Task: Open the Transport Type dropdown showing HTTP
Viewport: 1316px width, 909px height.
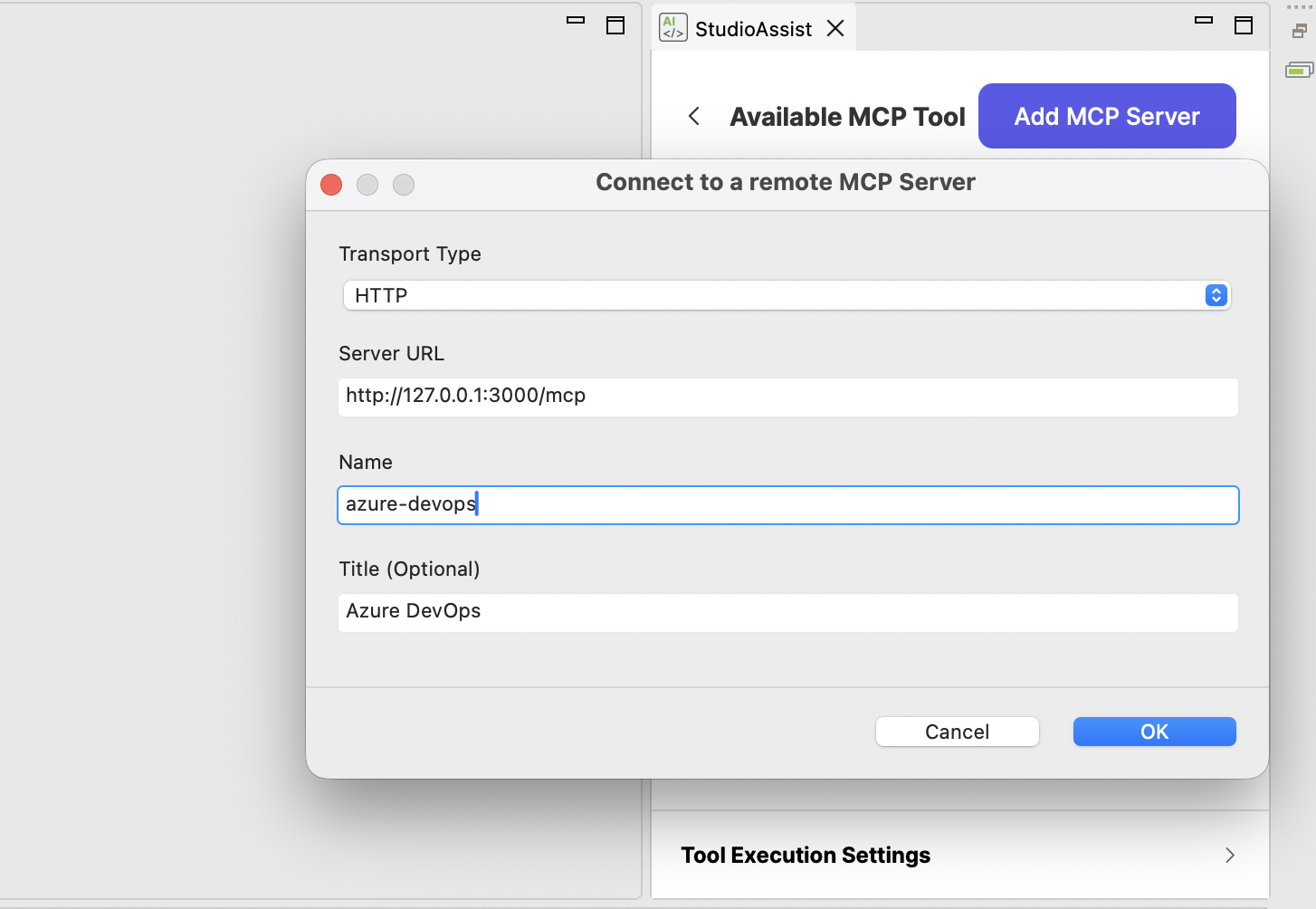Action: coord(787,295)
